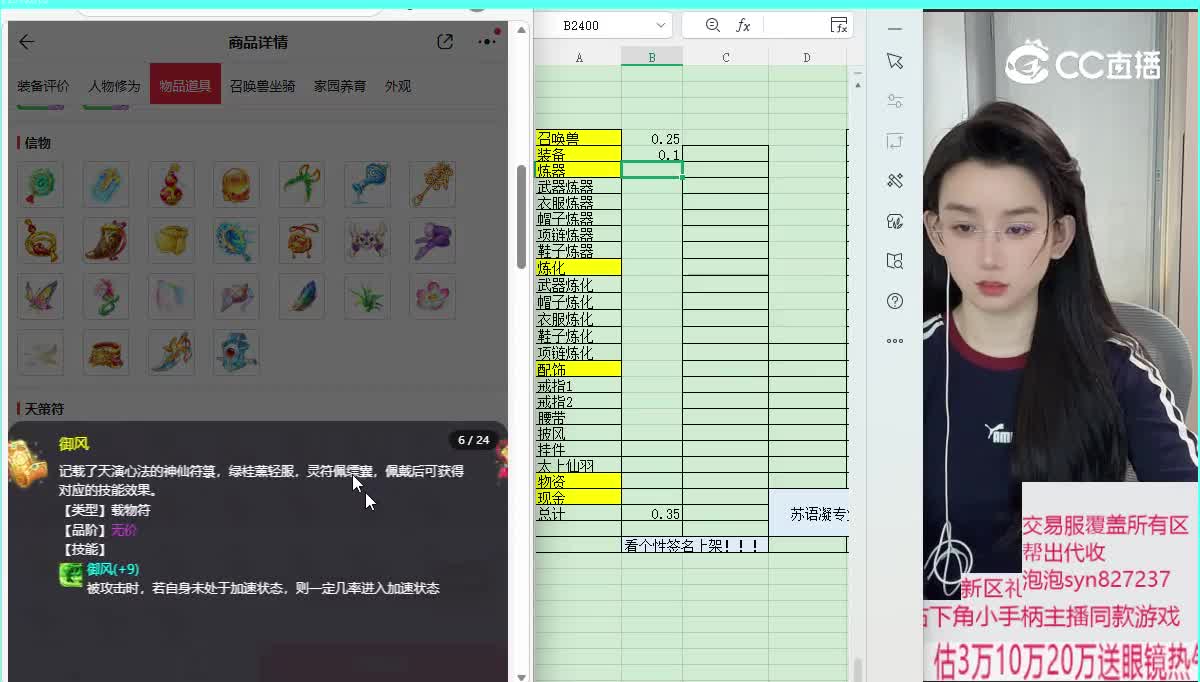
Task: Select the arrow pointer tool in sidebar
Action: tap(895, 62)
